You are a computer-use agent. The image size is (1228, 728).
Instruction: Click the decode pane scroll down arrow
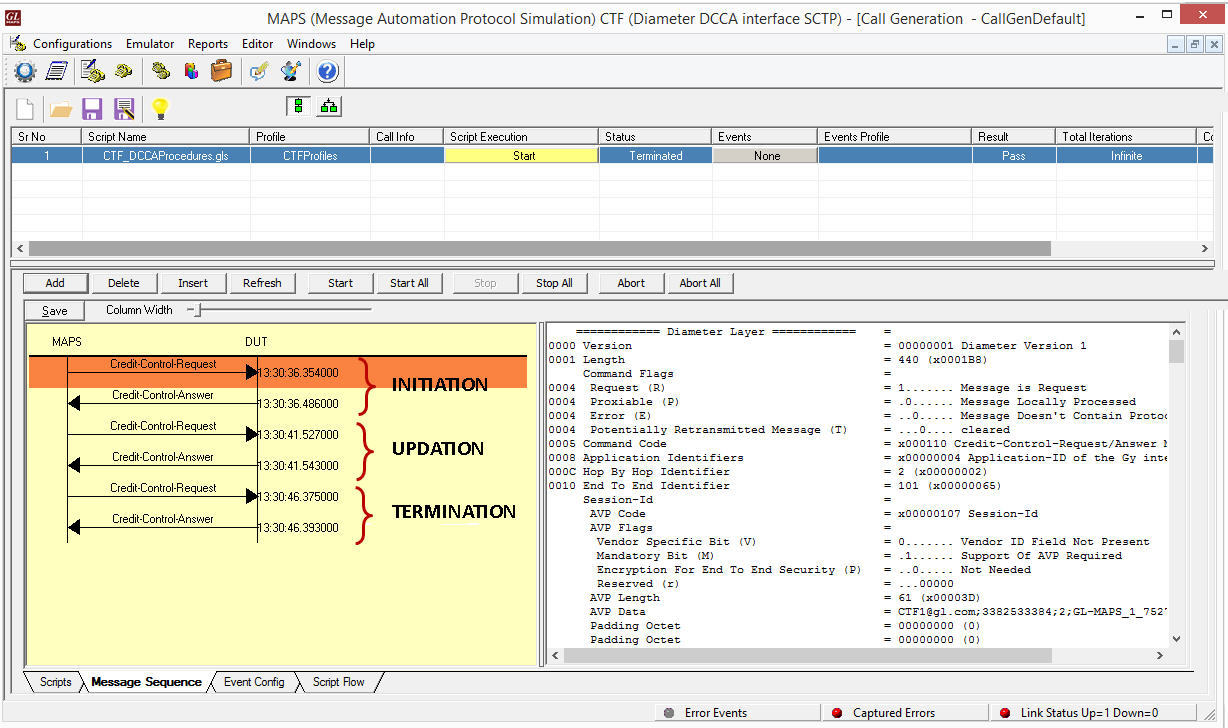(x=1176, y=639)
